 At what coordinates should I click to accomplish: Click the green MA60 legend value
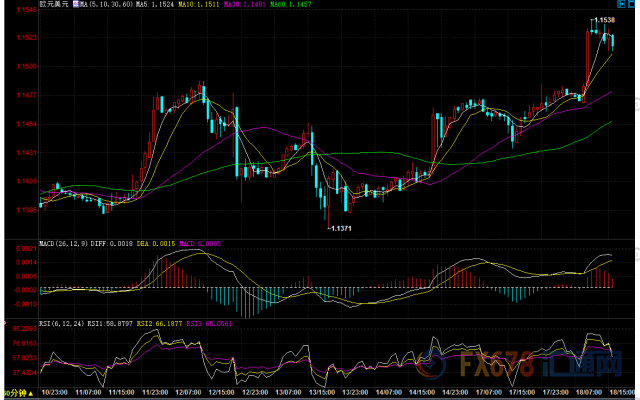pyautogui.click(x=299, y=6)
